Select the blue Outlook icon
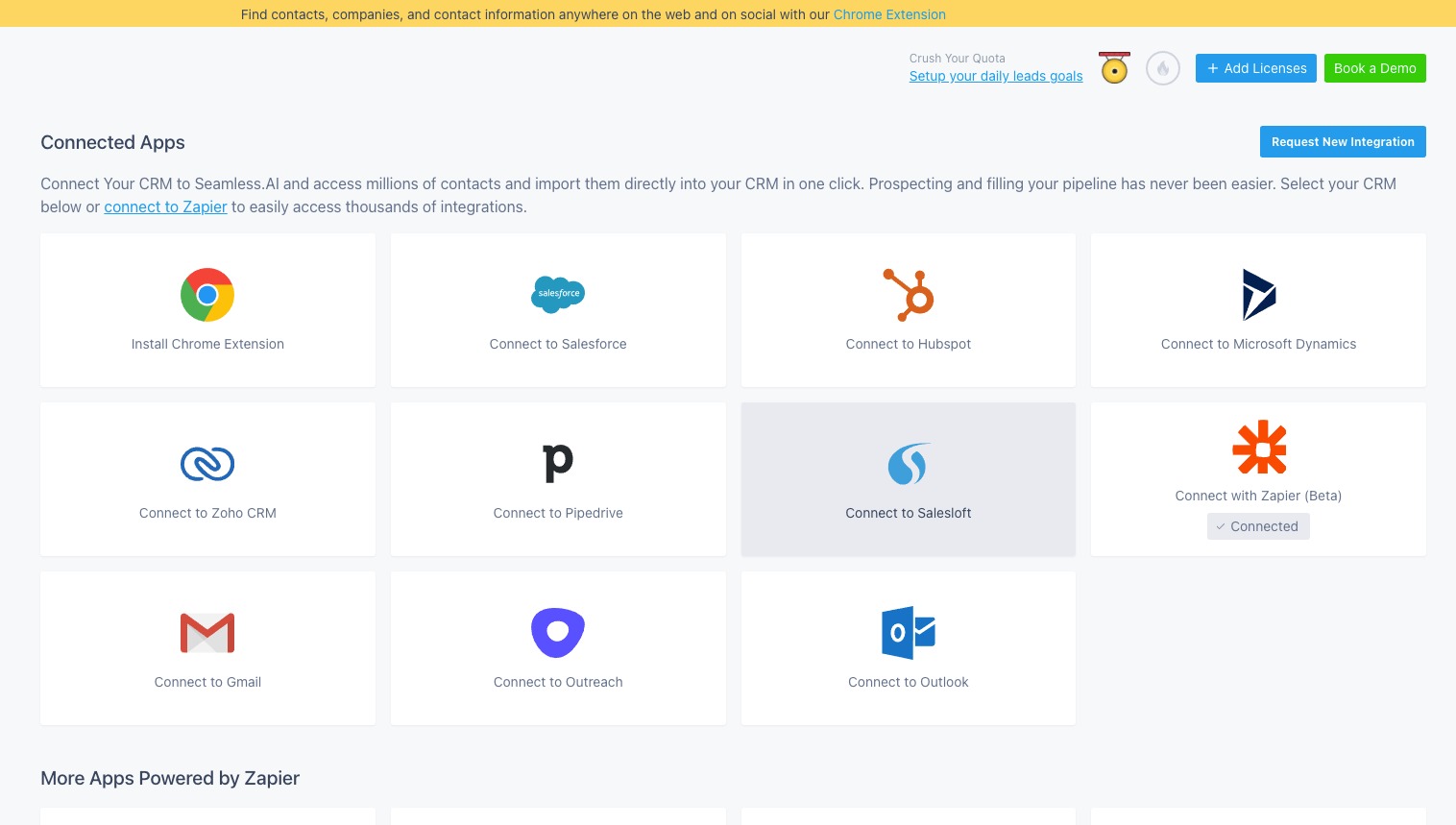 click(909, 633)
